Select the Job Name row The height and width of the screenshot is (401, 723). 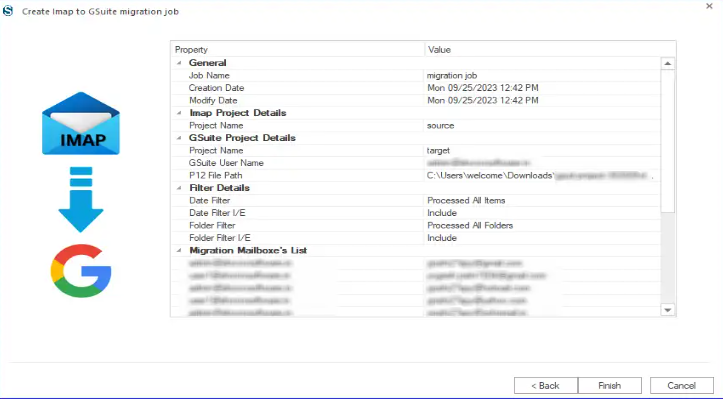tap(416, 76)
